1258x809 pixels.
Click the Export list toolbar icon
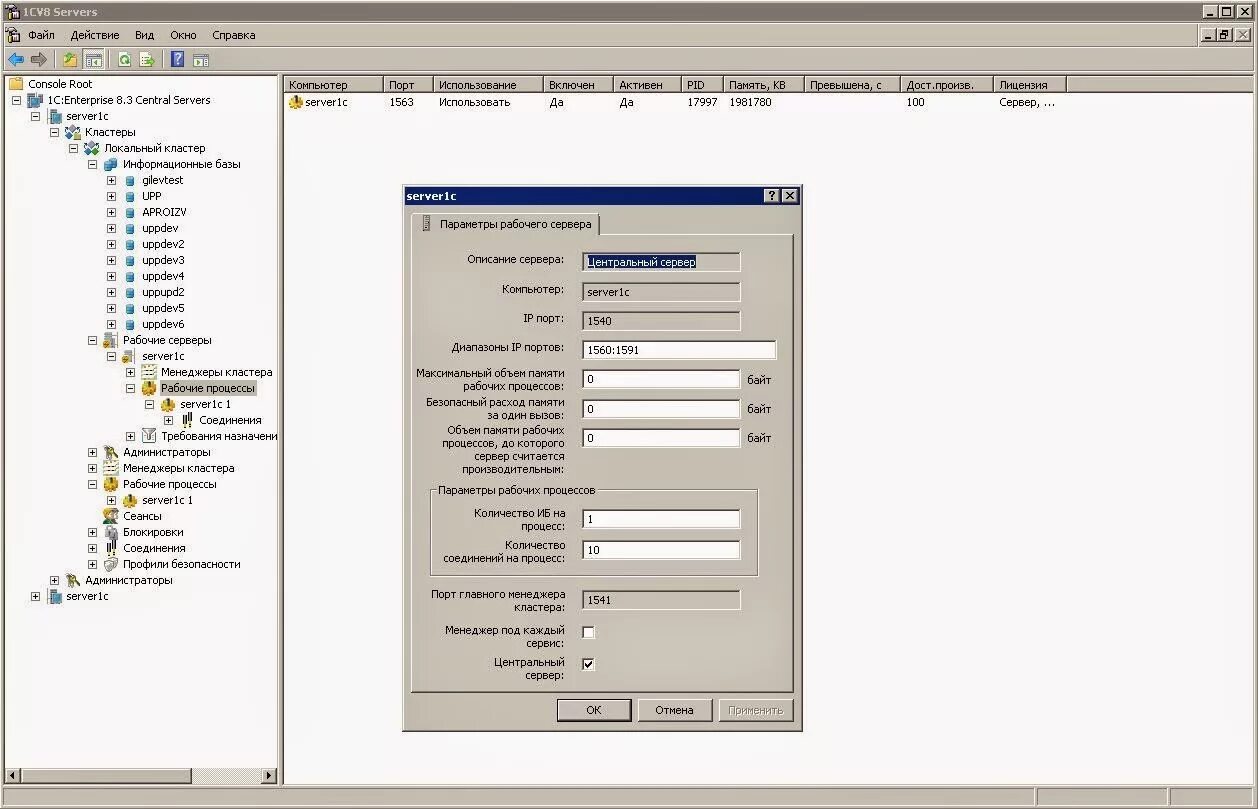click(146, 60)
